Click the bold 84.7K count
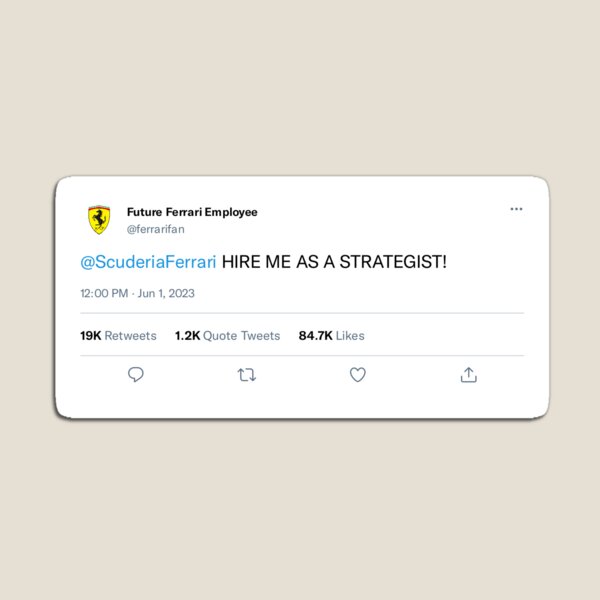 pyautogui.click(x=315, y=336)
